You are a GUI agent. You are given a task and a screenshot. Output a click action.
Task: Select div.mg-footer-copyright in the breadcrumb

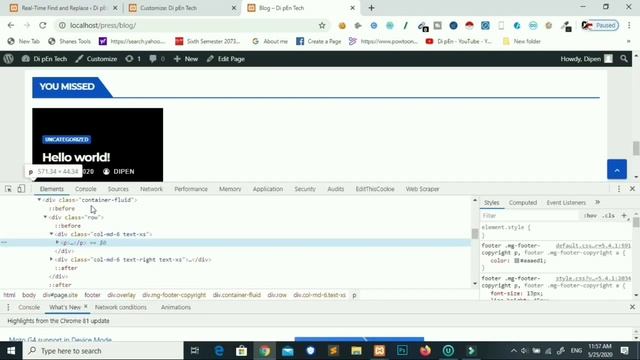pyautogui.click(x=174, y=295)
